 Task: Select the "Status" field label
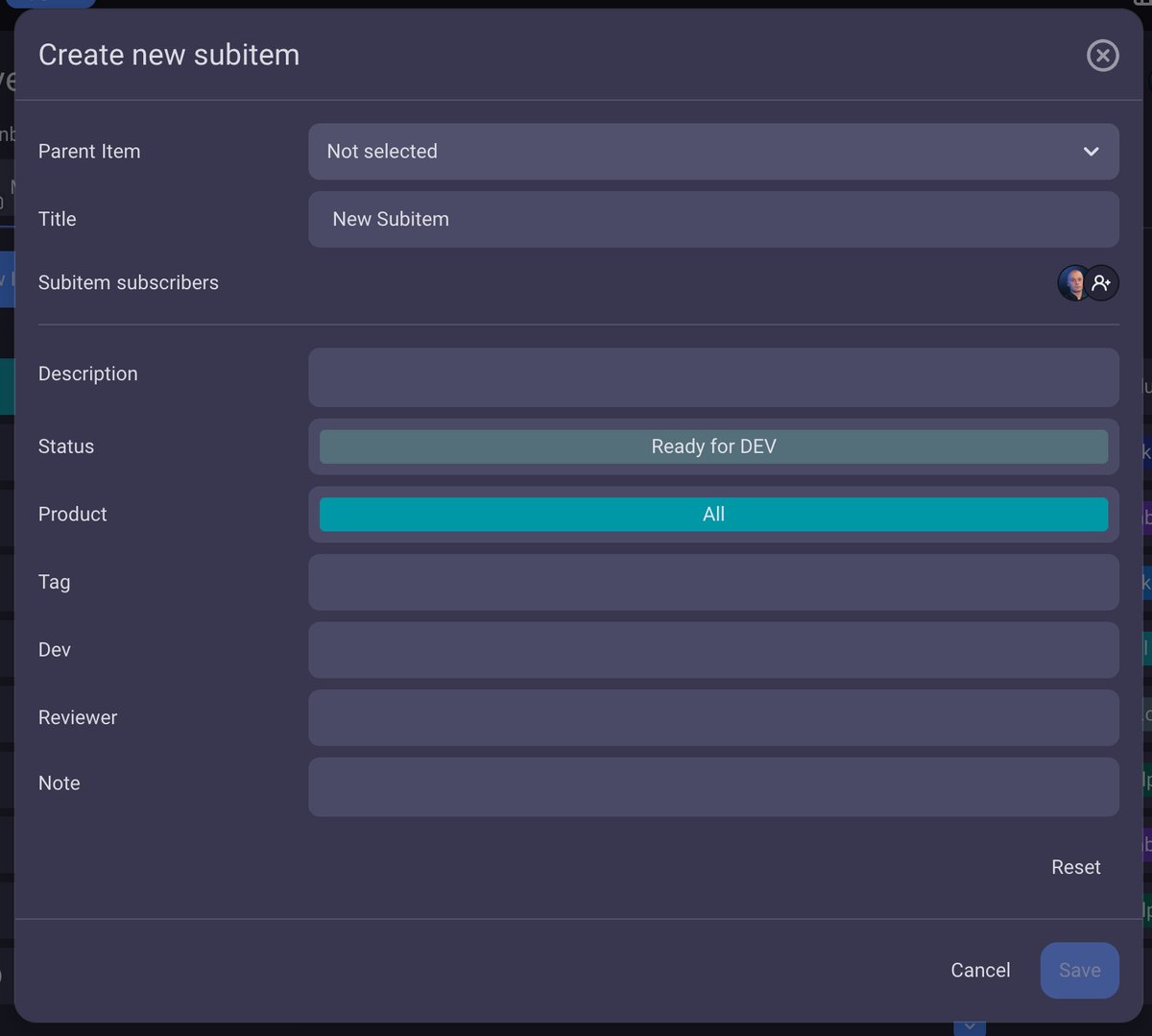tap(66, 446)
